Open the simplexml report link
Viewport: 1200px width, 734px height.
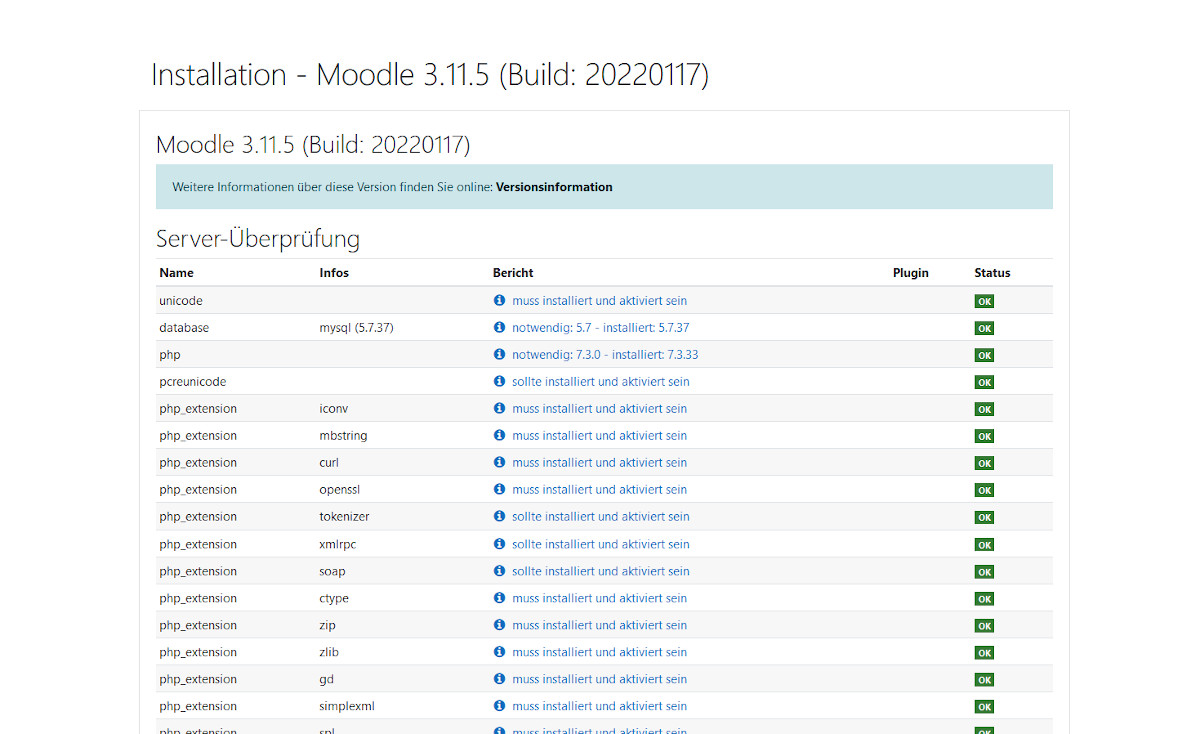(x=600, y=707)
